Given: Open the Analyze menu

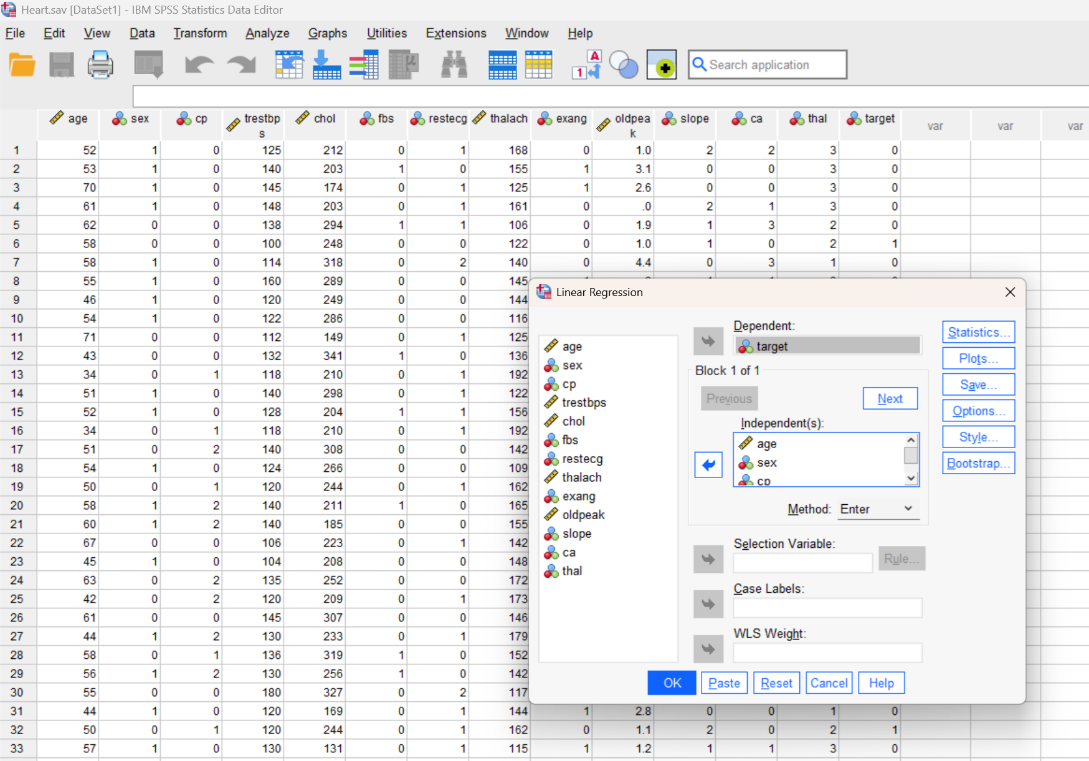Looking at the screenshot, I should (267, 33).
